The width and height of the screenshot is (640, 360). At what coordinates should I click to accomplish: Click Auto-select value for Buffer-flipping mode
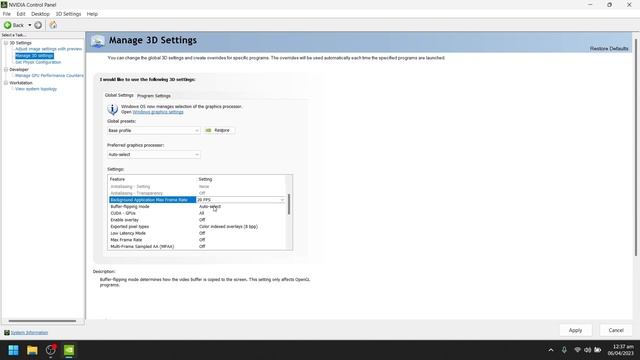click(210, 207)
